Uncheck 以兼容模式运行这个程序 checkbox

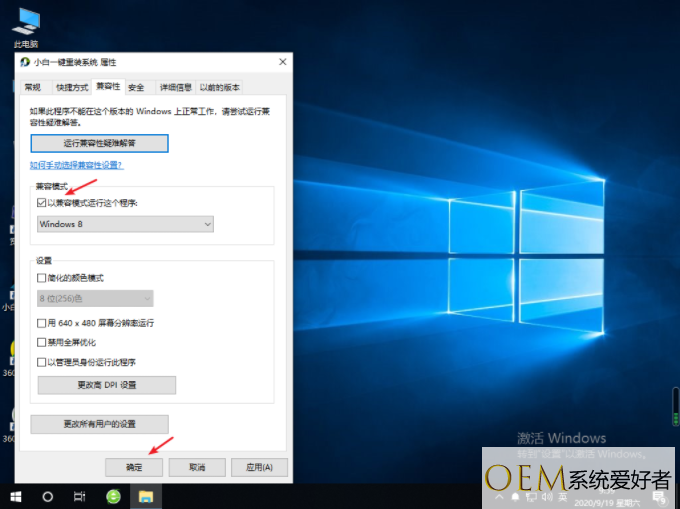click(41, 202)
